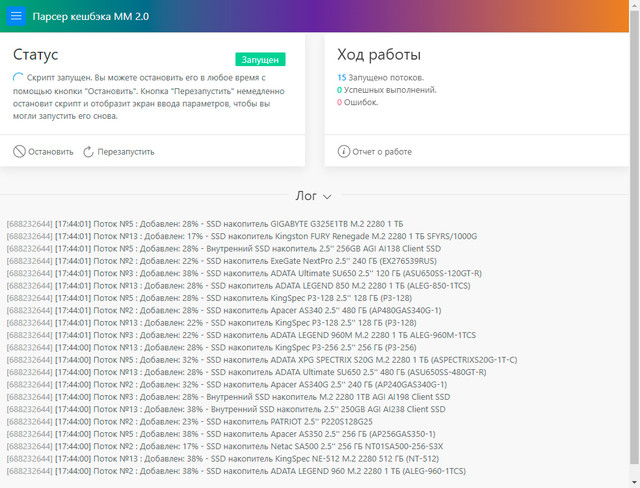The height and width of the screenshot is (488, 640).
Task: Select Поток №13 KingSpec P3-128 log row
Action: pos(211,323)
